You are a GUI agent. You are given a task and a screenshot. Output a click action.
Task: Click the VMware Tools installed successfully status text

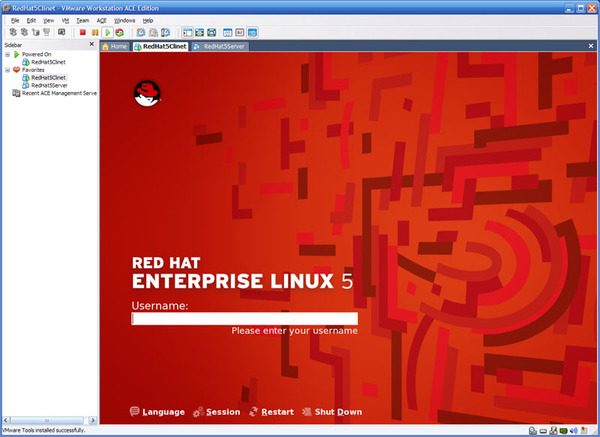44,430
